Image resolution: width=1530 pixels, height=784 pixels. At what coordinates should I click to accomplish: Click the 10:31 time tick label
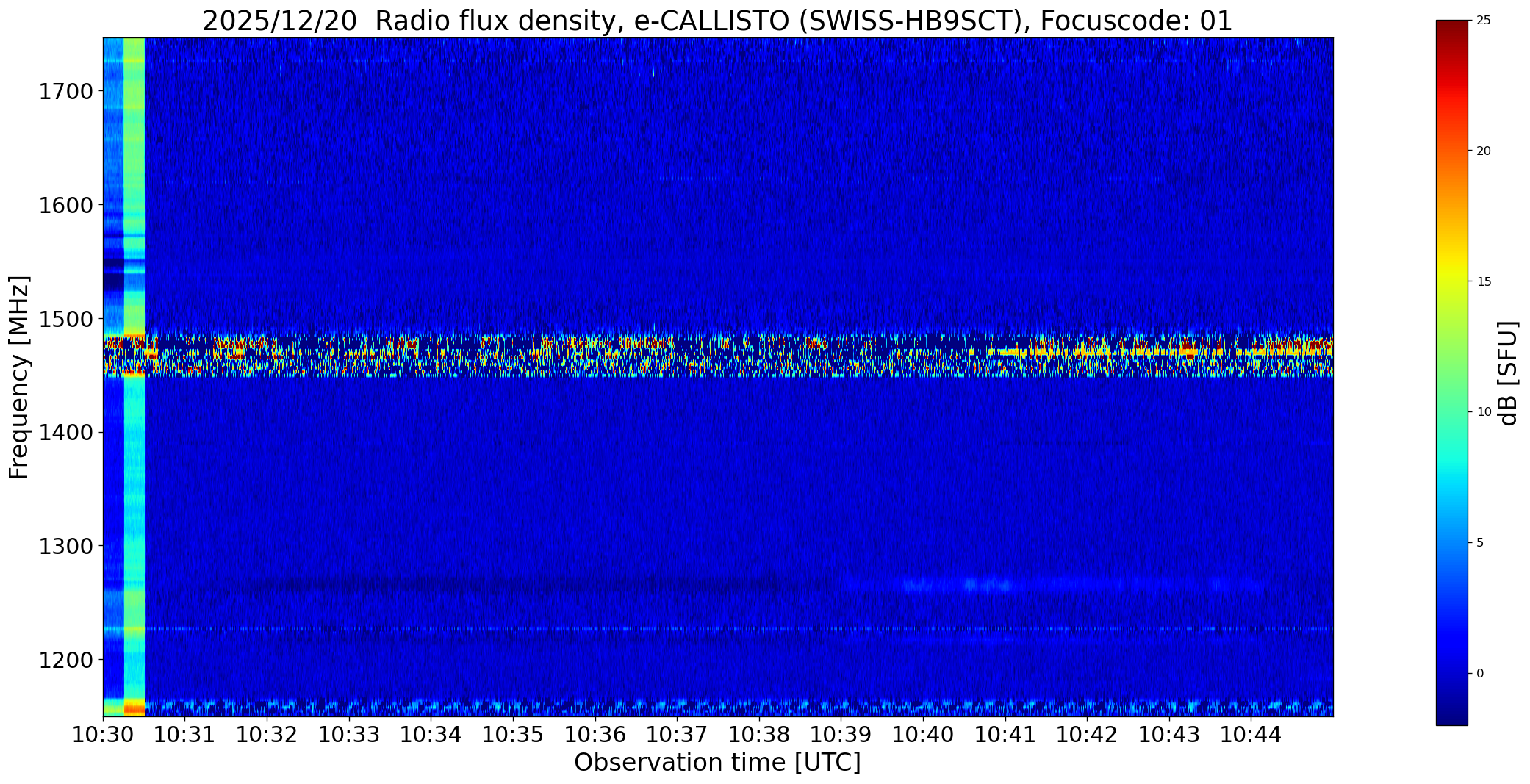coord(185,734)
